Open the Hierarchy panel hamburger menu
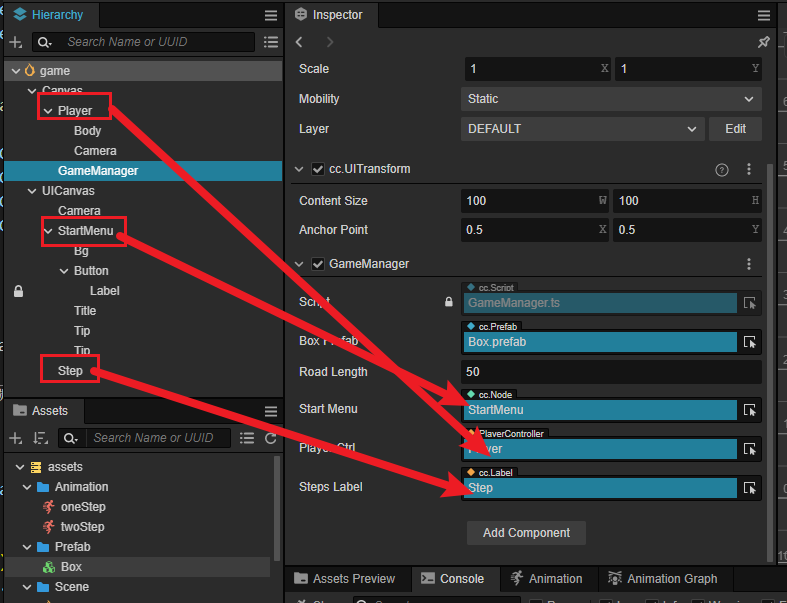 tap(271, 15)
